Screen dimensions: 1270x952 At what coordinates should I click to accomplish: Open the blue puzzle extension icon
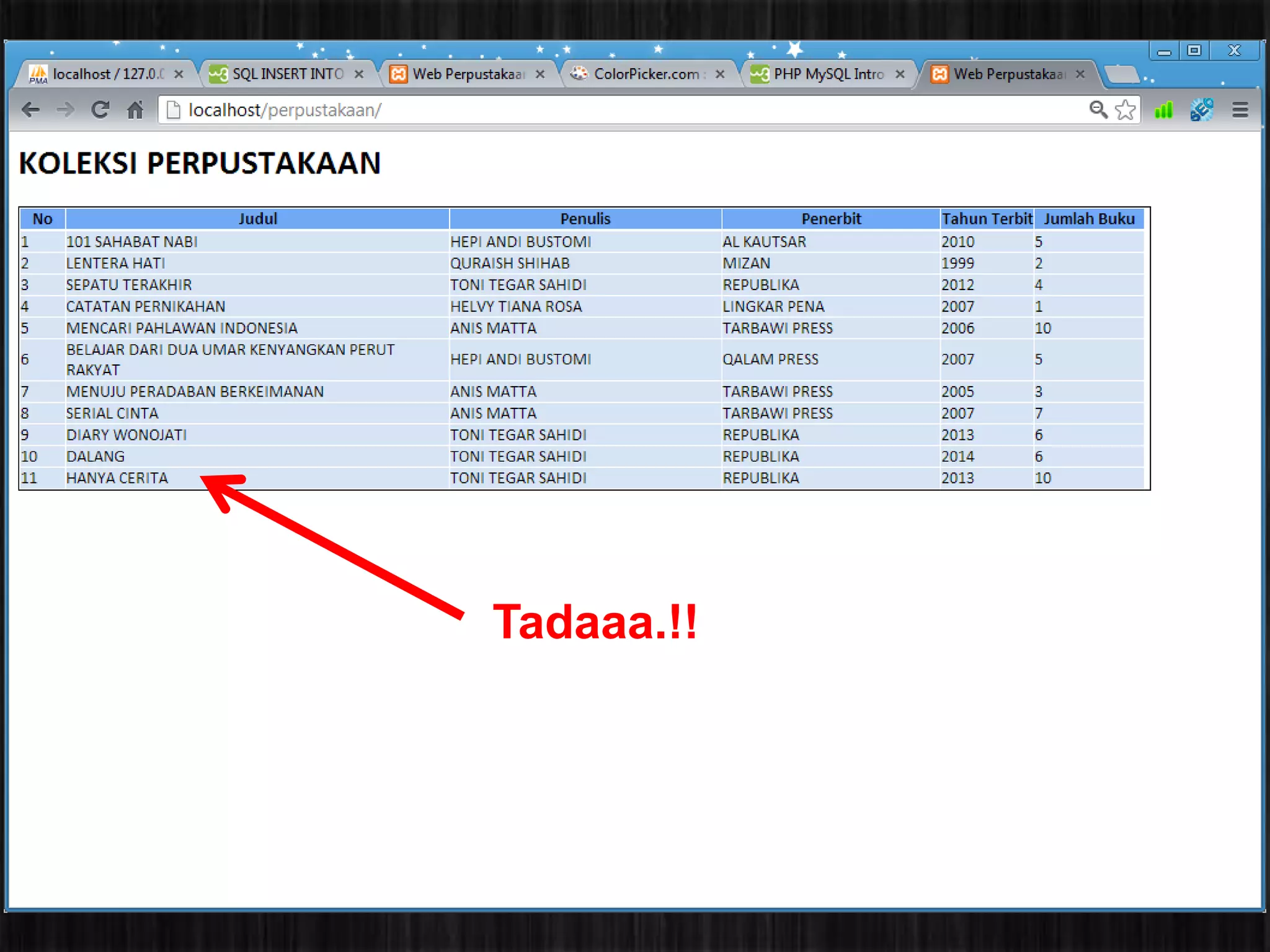(x=1201, y=110)
